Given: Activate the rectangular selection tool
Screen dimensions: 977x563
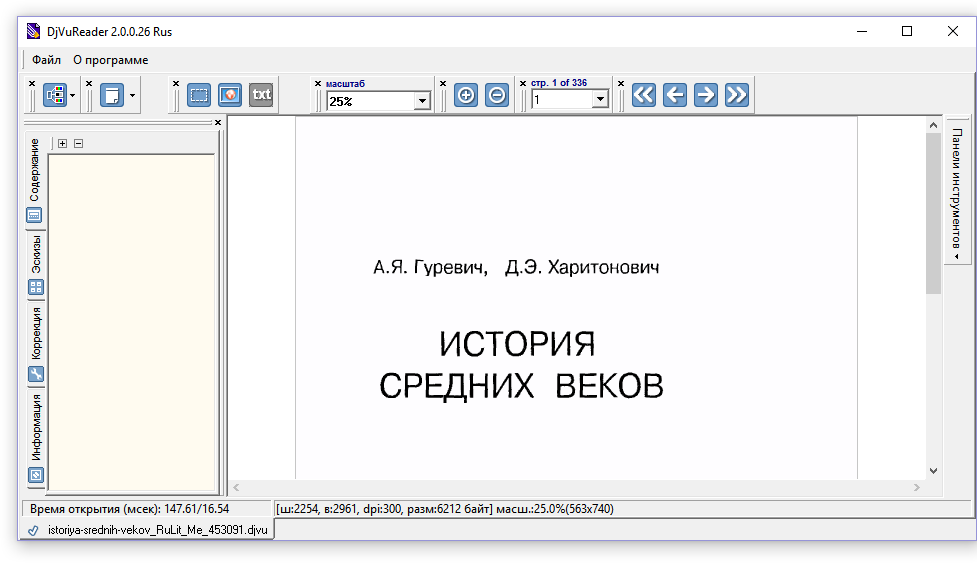Looking at the screenshot, I should click(200, 95).
